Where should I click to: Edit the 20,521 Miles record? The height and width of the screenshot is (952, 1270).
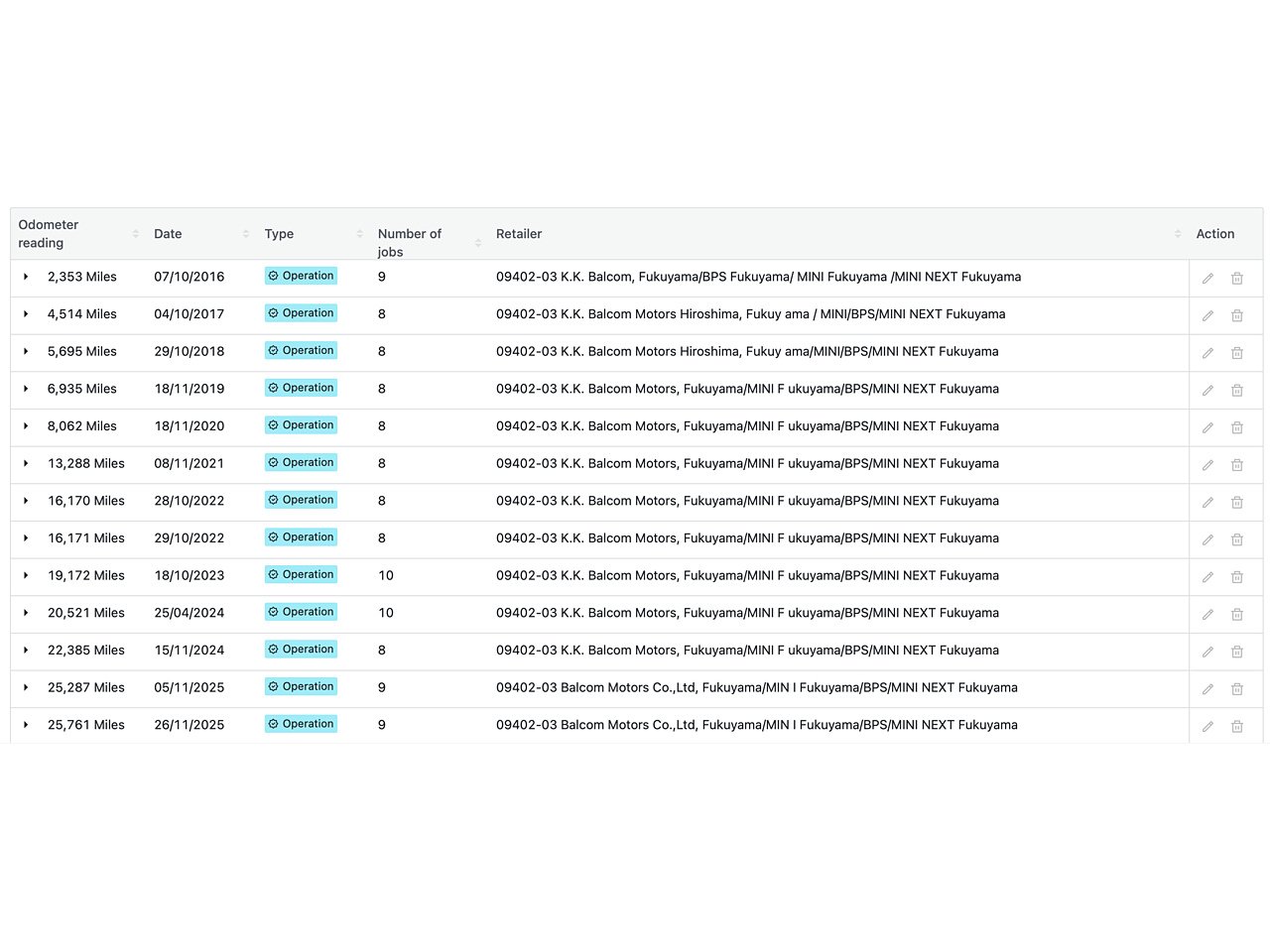click(1207, 615)
